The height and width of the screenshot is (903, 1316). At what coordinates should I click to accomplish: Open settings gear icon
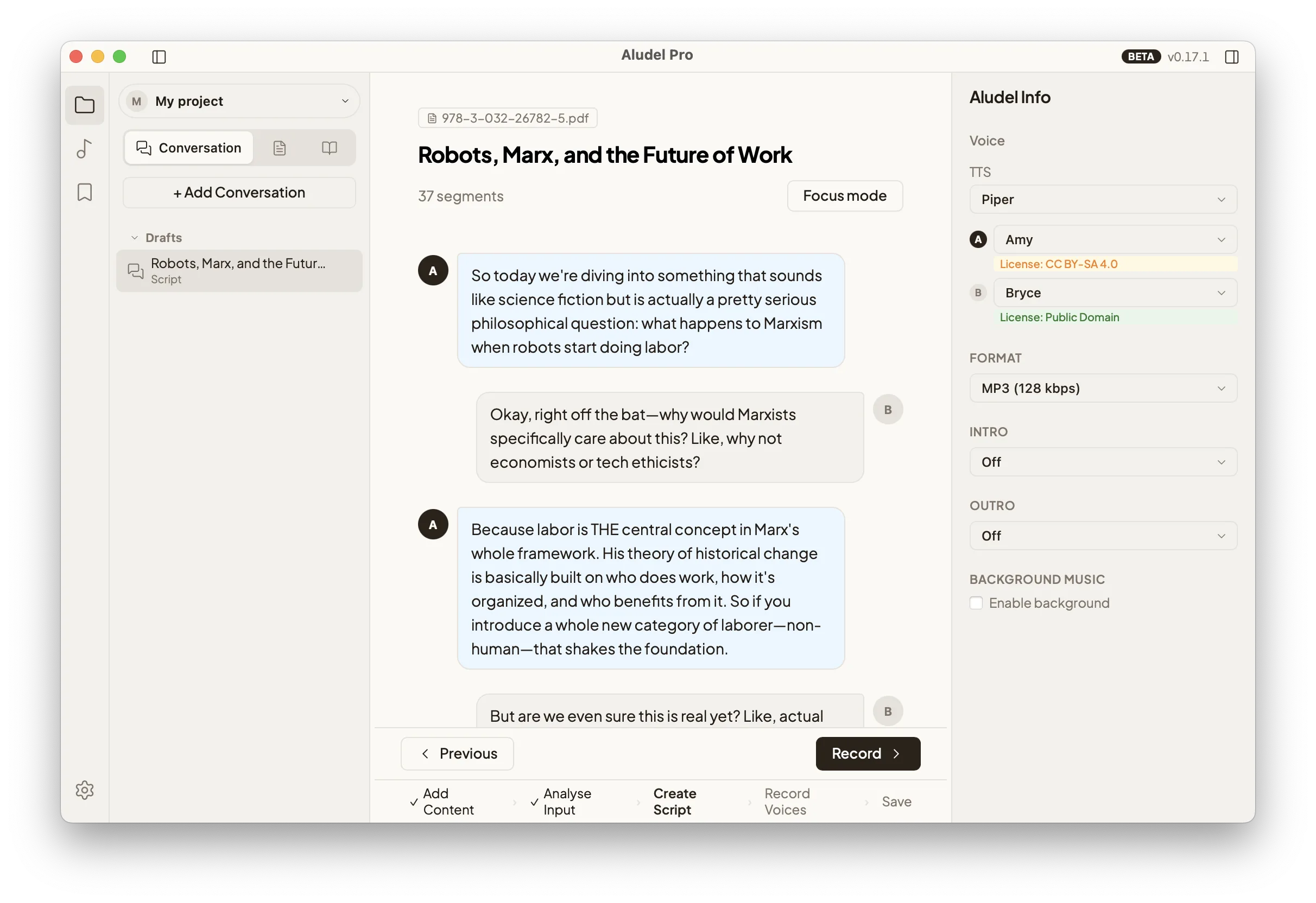(x=84, y=790)
